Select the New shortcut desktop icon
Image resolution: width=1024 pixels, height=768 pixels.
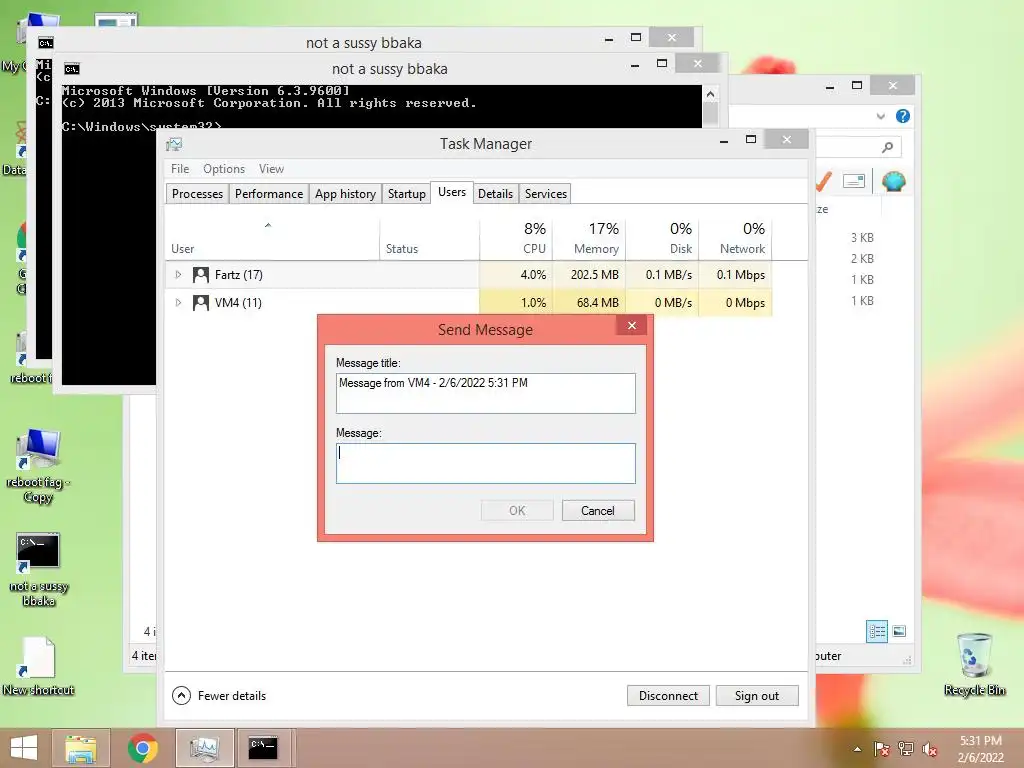tap(38, 665)
